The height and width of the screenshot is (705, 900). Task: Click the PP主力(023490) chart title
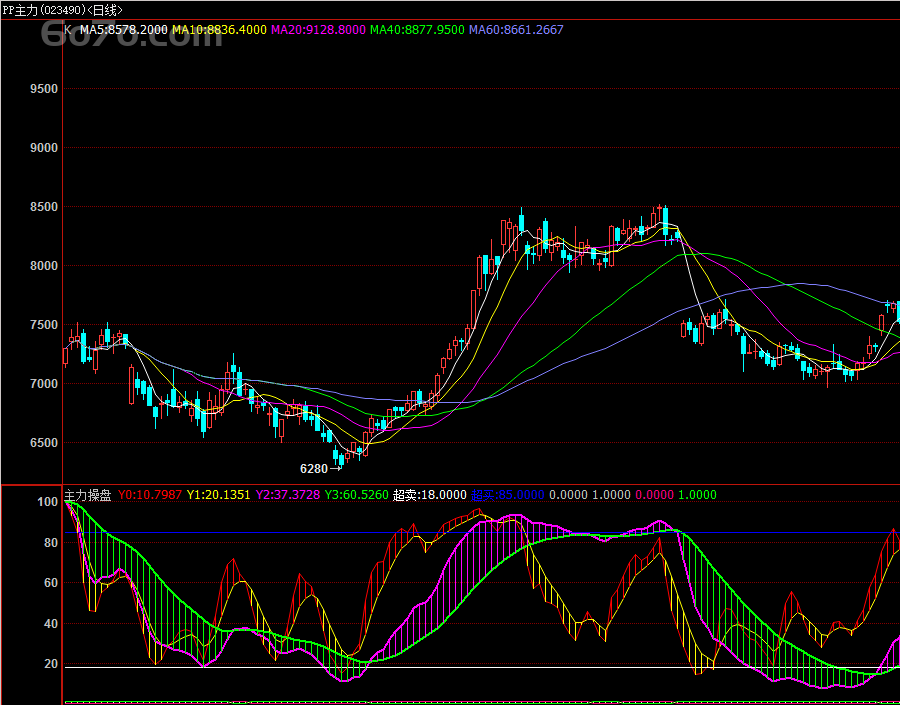[x=43, y=9]
